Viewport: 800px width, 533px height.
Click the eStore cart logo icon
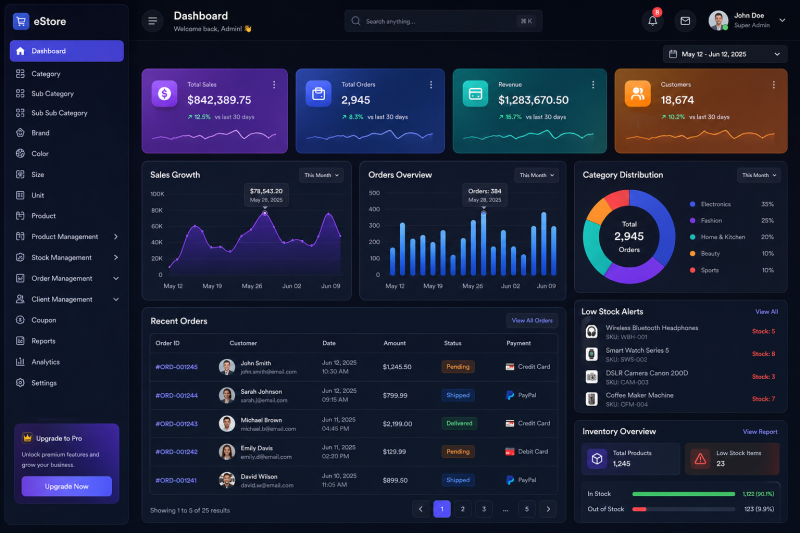[x=21, y=21]
